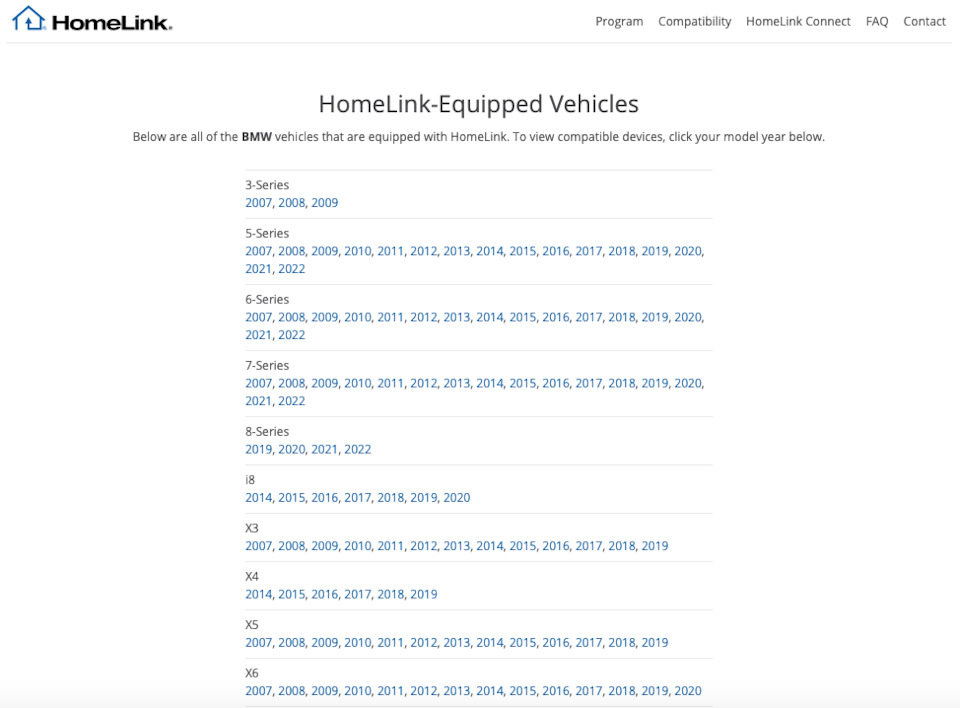Viewport: 960px width, 708px height.
Task: Go to HomeLink Connect page
Action: coord(798,21)
